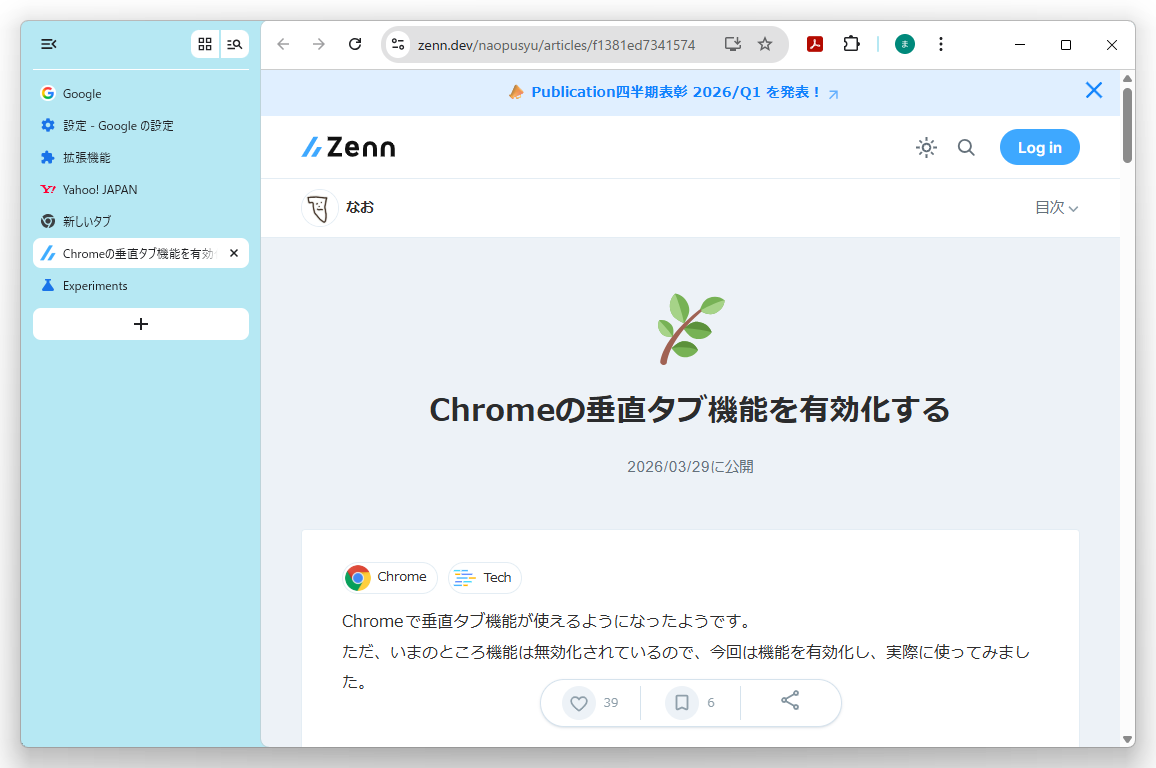Image resolution: width=1156 pixels, height=768 pixels.
Task: Click the Log in button
Action: pos(1039,147)
